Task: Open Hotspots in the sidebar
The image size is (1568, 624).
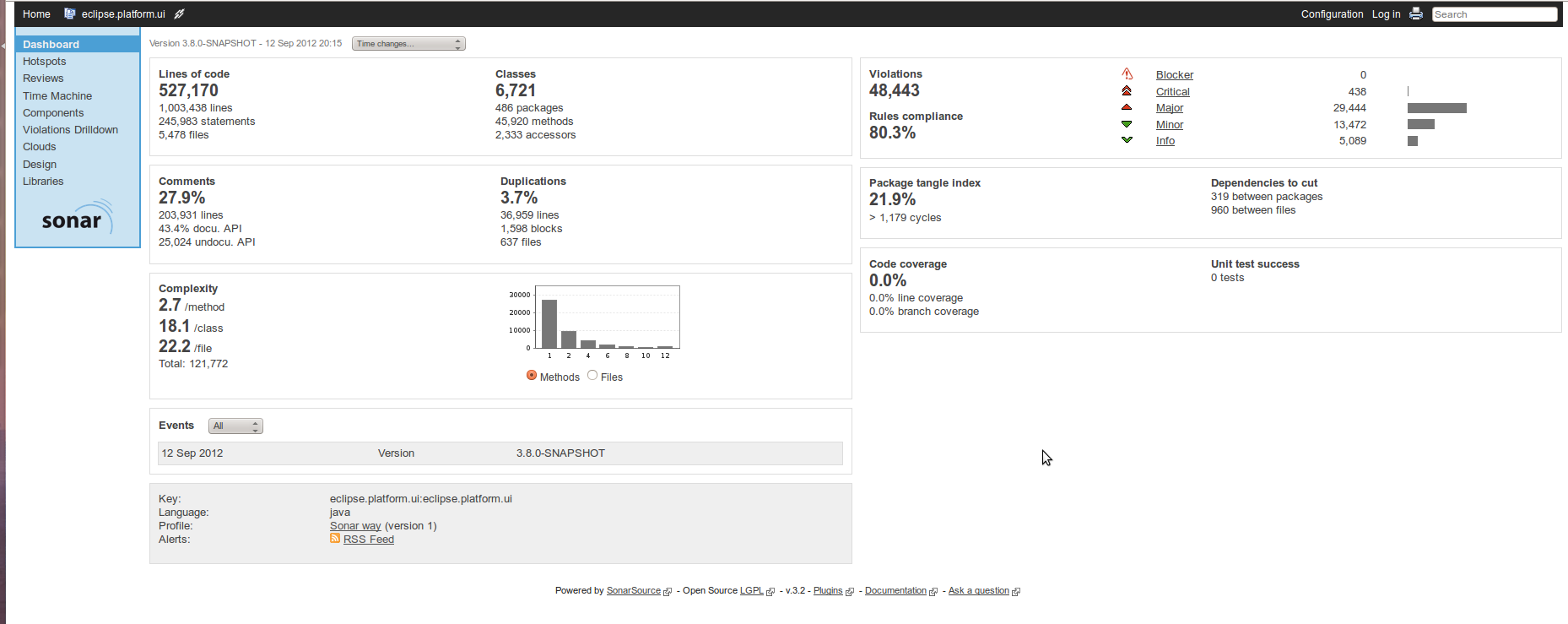Action: coord(45,62)
